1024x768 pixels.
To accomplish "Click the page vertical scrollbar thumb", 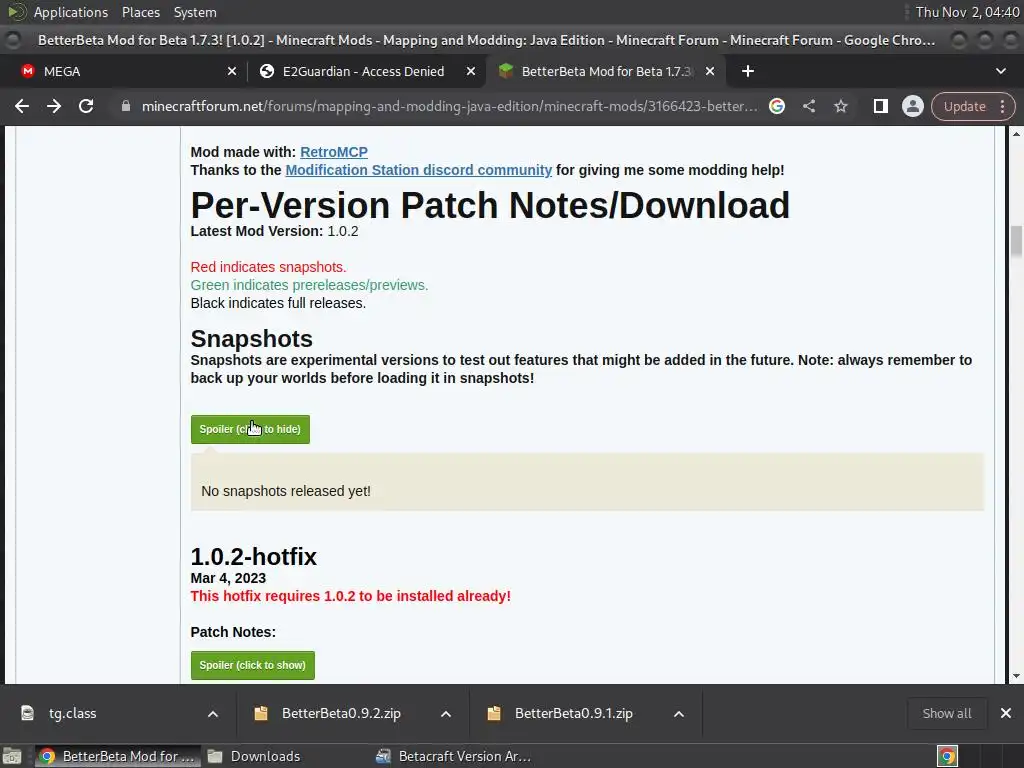I will pyautogui.click(x=1016, y=241).
